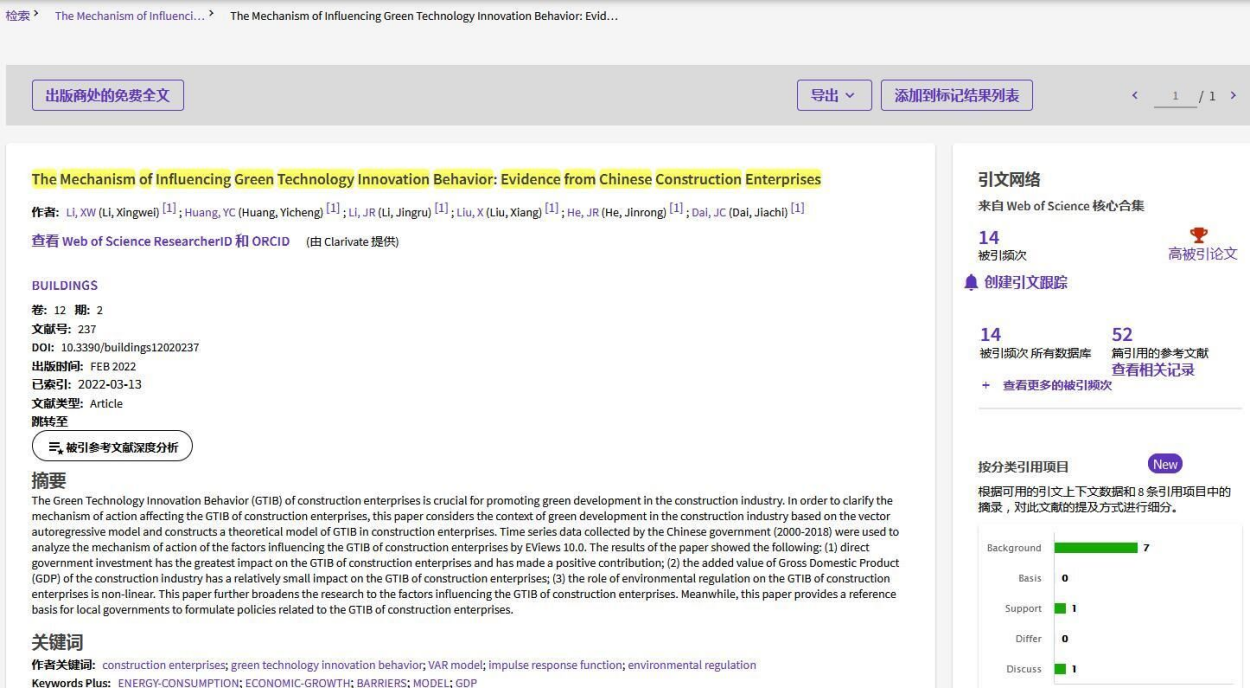This screenshot has height=688, width=1250.
Task: Go to previous record arrow
Action: pos(1135,96)
